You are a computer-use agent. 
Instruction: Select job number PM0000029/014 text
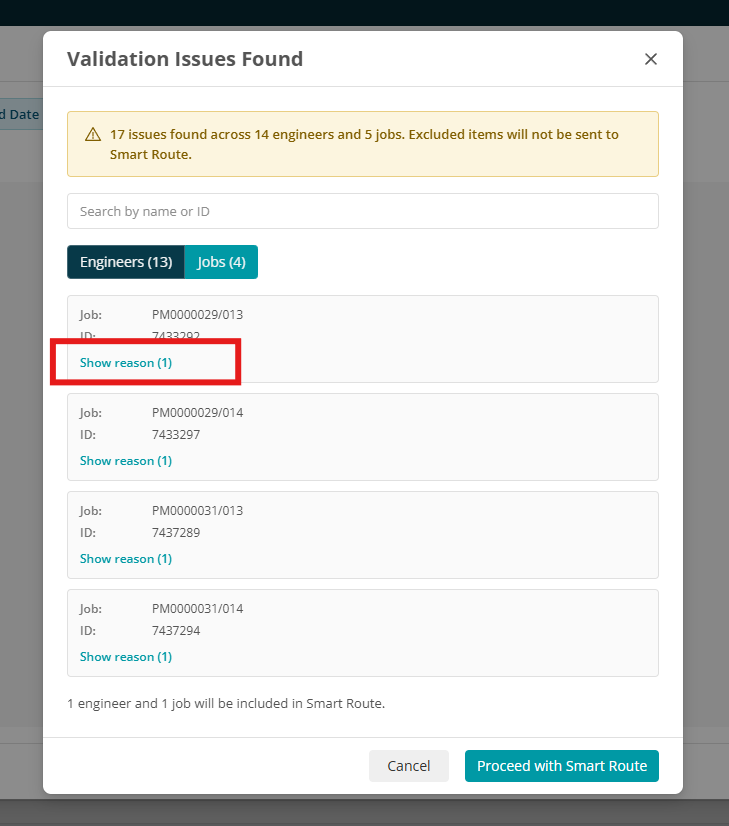[198, 412]
